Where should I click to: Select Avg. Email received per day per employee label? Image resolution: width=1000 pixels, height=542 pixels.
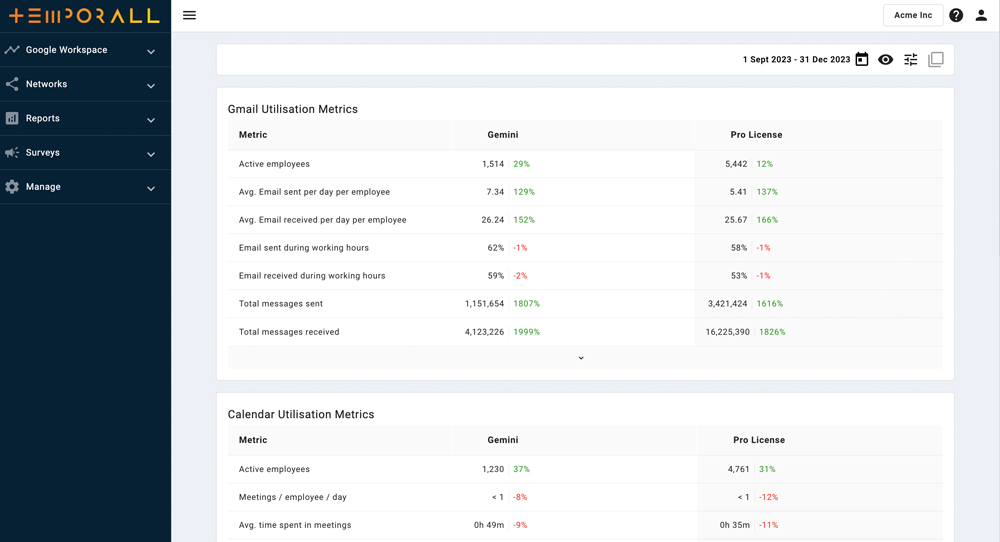coord(323,220)
